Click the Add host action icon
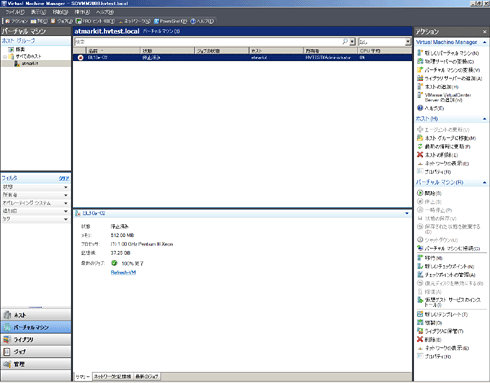The height and width of the screenshot is (383, 490). (420, 86)
